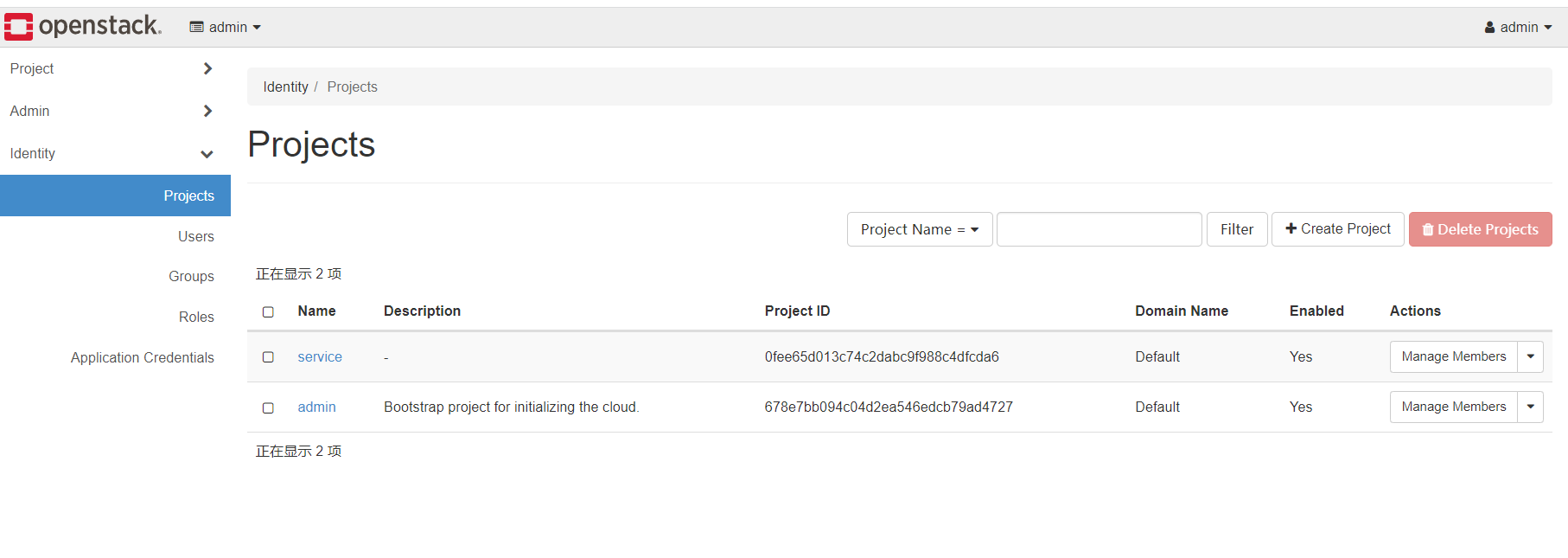Click the Admin sidebar heading
The height and width of the screenshot is (558, 1568).
coord(29,111)
